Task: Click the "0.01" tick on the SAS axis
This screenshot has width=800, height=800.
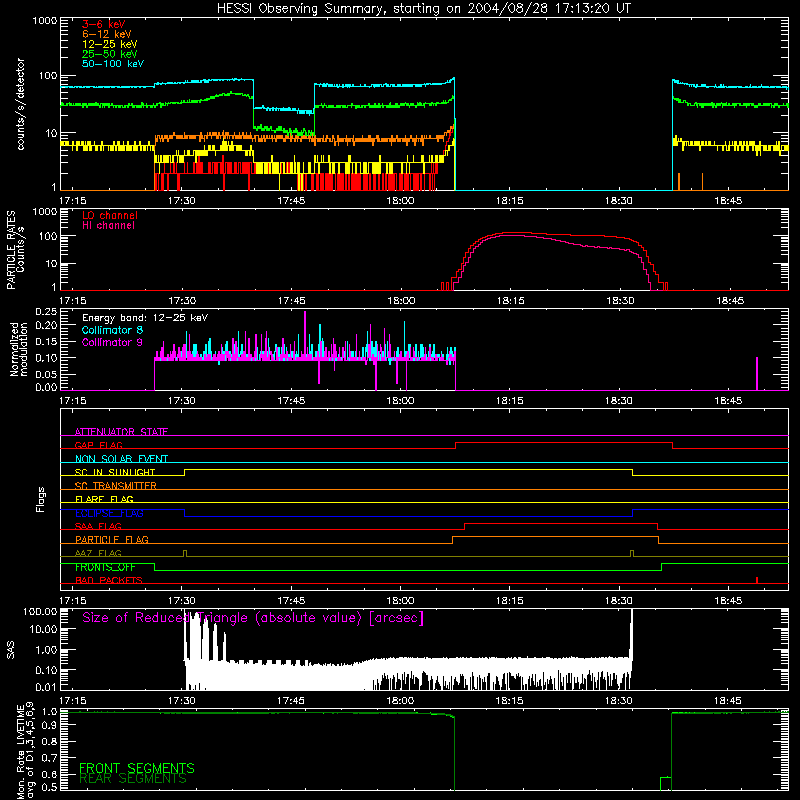Action: tap(46, 687)
